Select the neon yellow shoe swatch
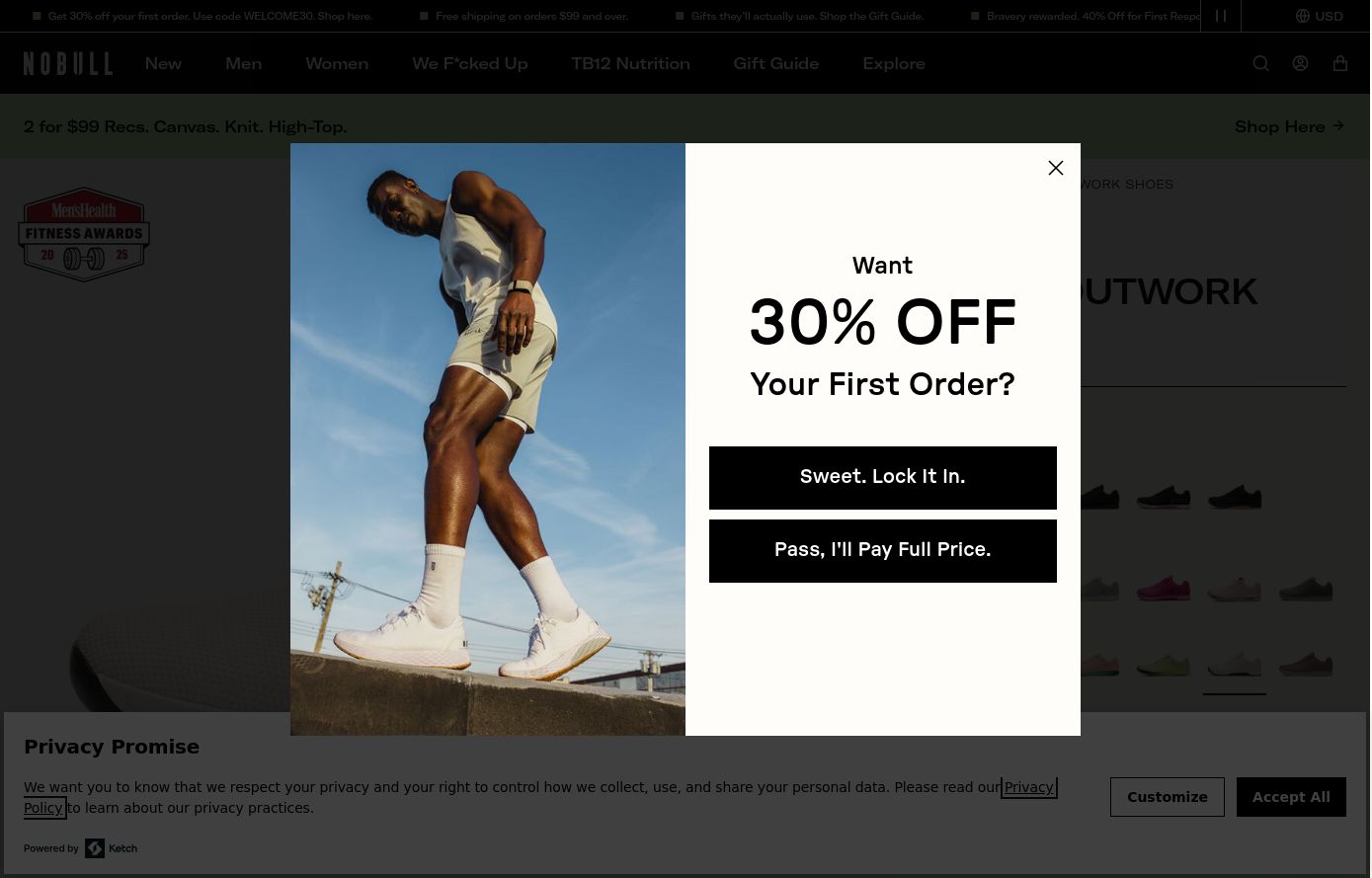This screenshot has width=1372, height=878. pos(1164,664)
